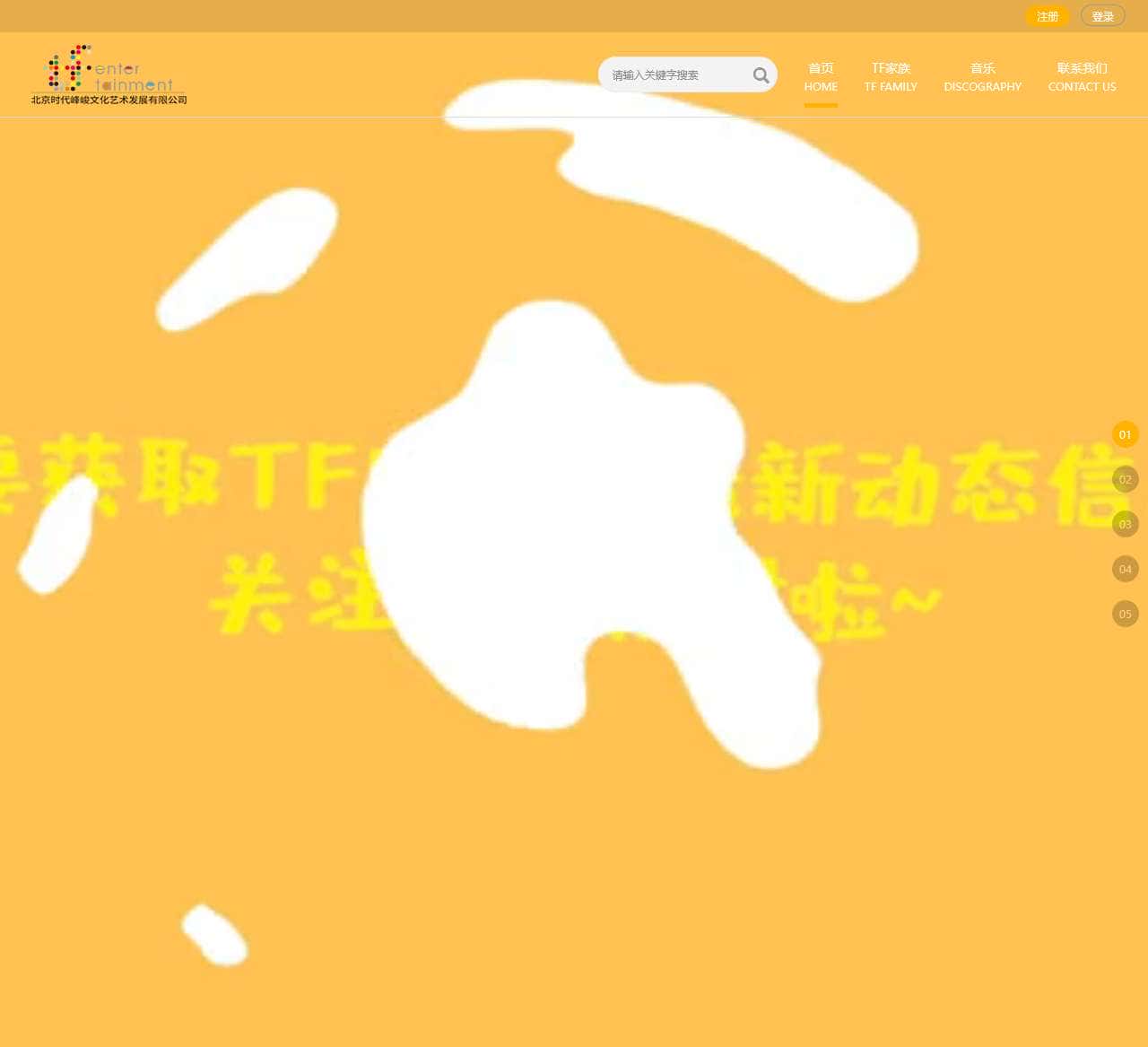Click the 注册 register button
The width and height of the screenshot is (1148, 1047).
(1048, 16)
